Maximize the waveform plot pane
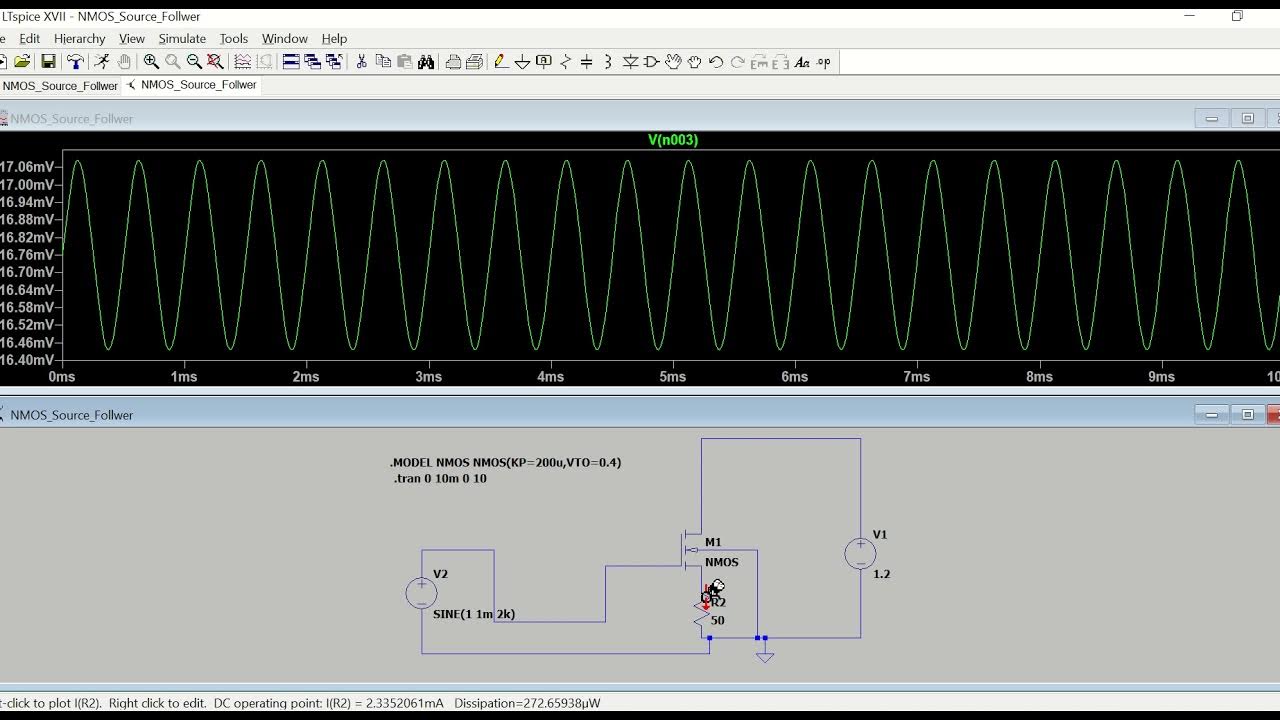This screenshot has height=720, width=1280. [x=1247, y=118]
